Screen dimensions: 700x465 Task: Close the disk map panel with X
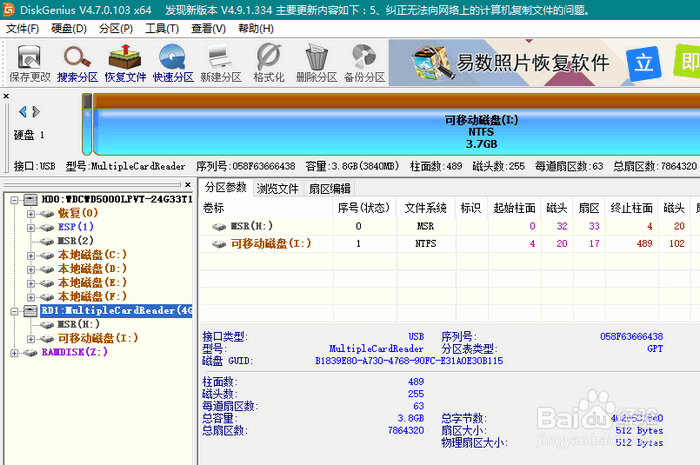[6, 96]
